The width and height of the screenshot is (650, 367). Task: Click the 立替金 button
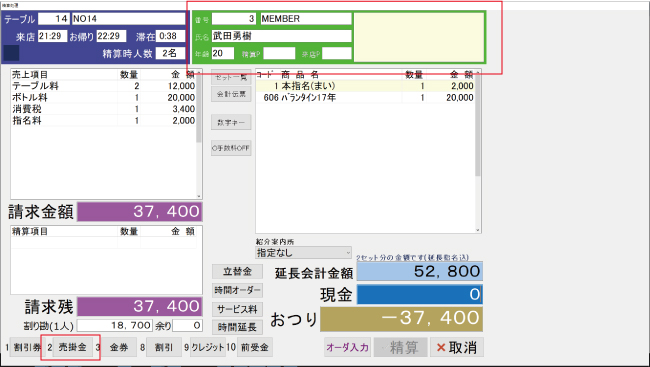tap(238, 272)
